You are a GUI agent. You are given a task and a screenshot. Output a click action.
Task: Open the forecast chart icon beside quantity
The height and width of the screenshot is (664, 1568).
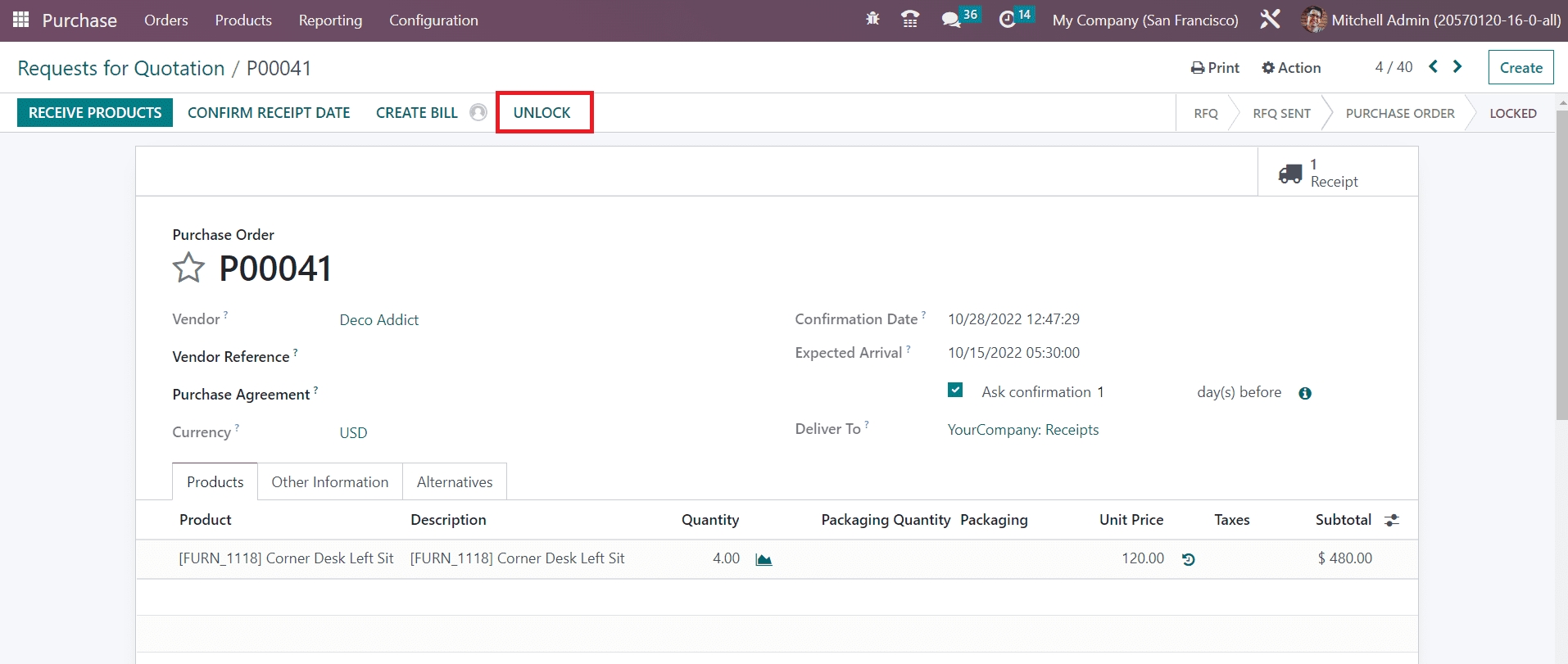coord(764,559)
